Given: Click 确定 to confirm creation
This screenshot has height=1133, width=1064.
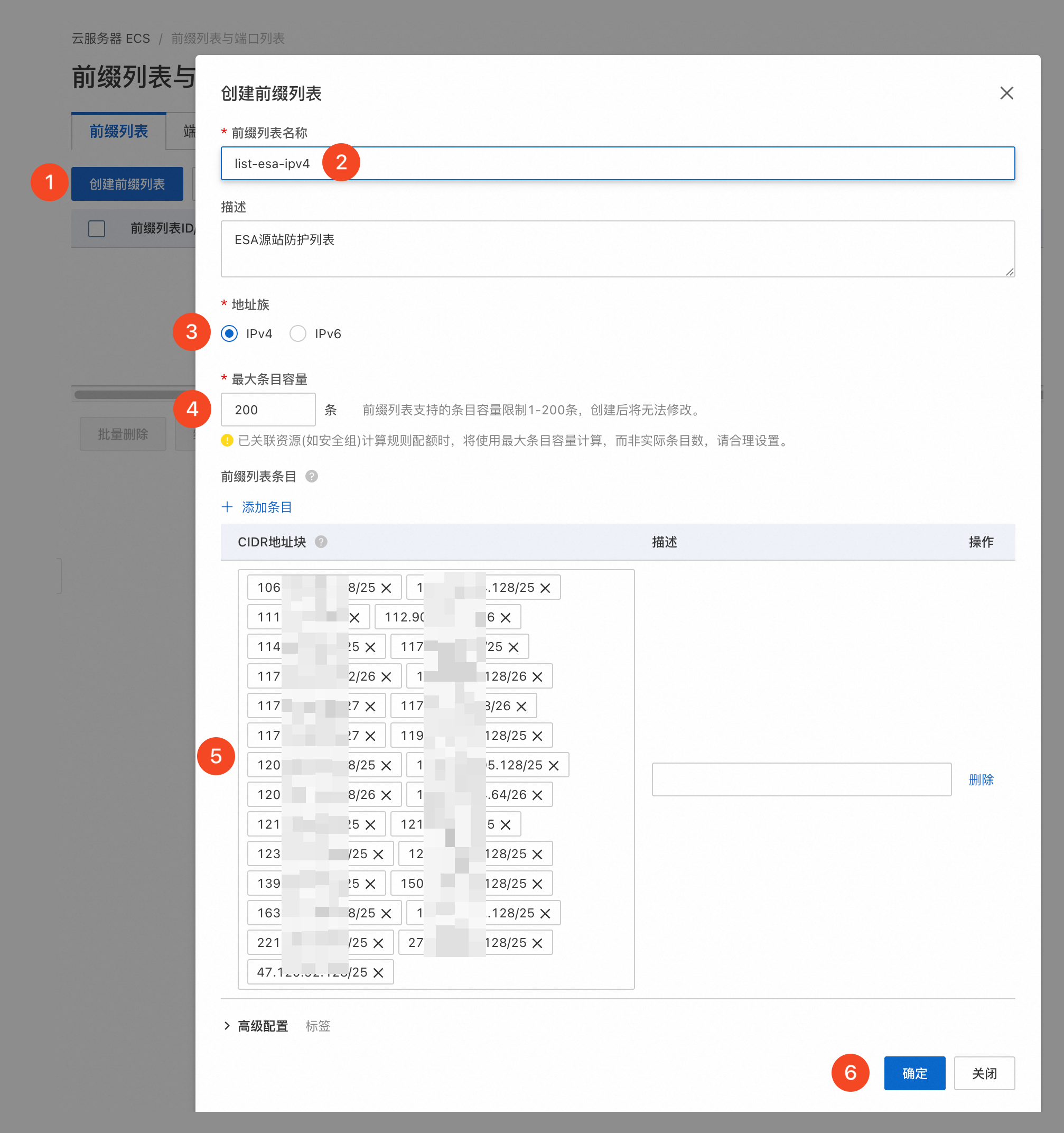Looking at the screenshot, I should tap(914, 1073).
